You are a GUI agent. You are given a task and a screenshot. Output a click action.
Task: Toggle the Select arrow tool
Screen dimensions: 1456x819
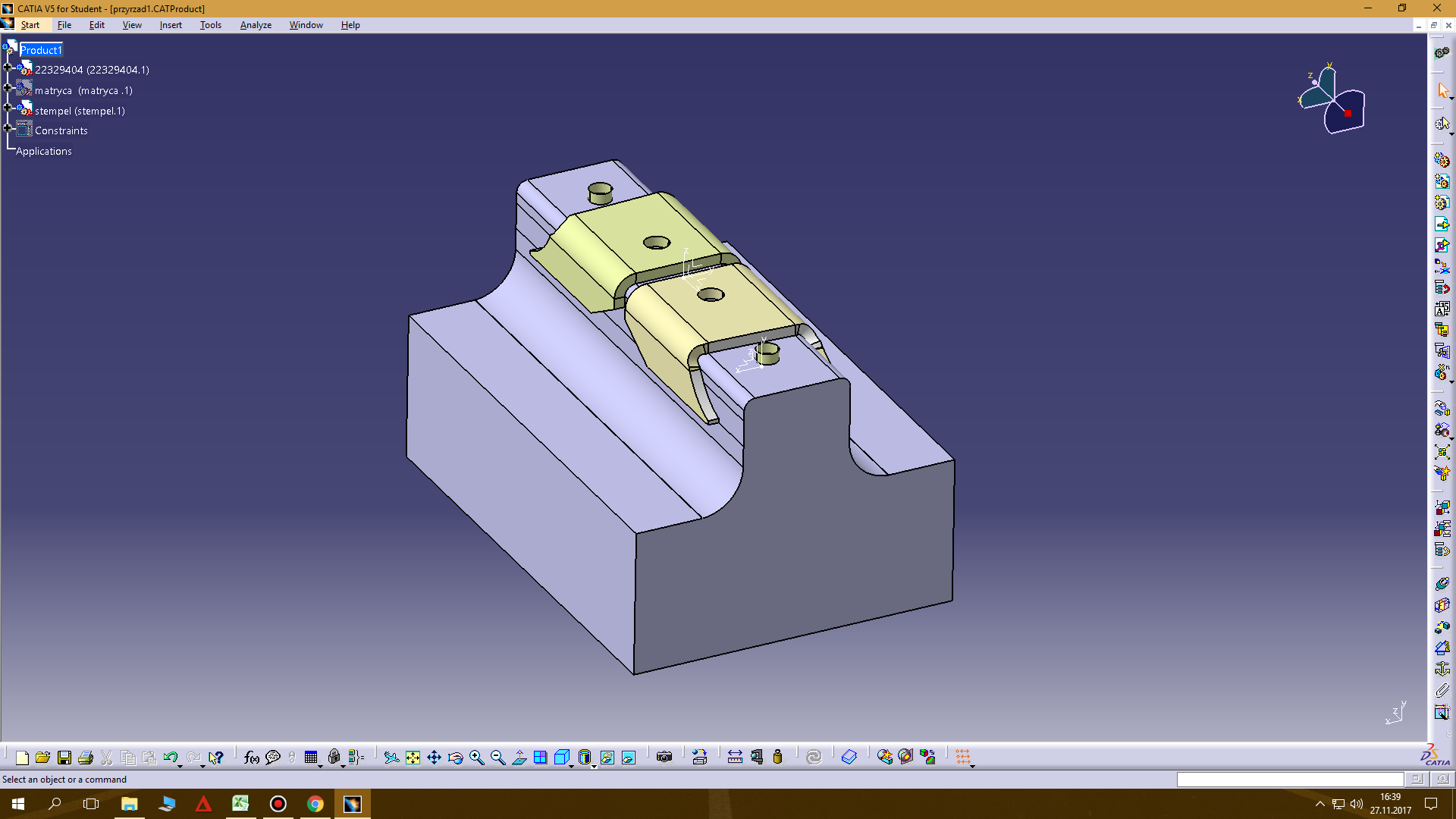[x=1442, y=90]
